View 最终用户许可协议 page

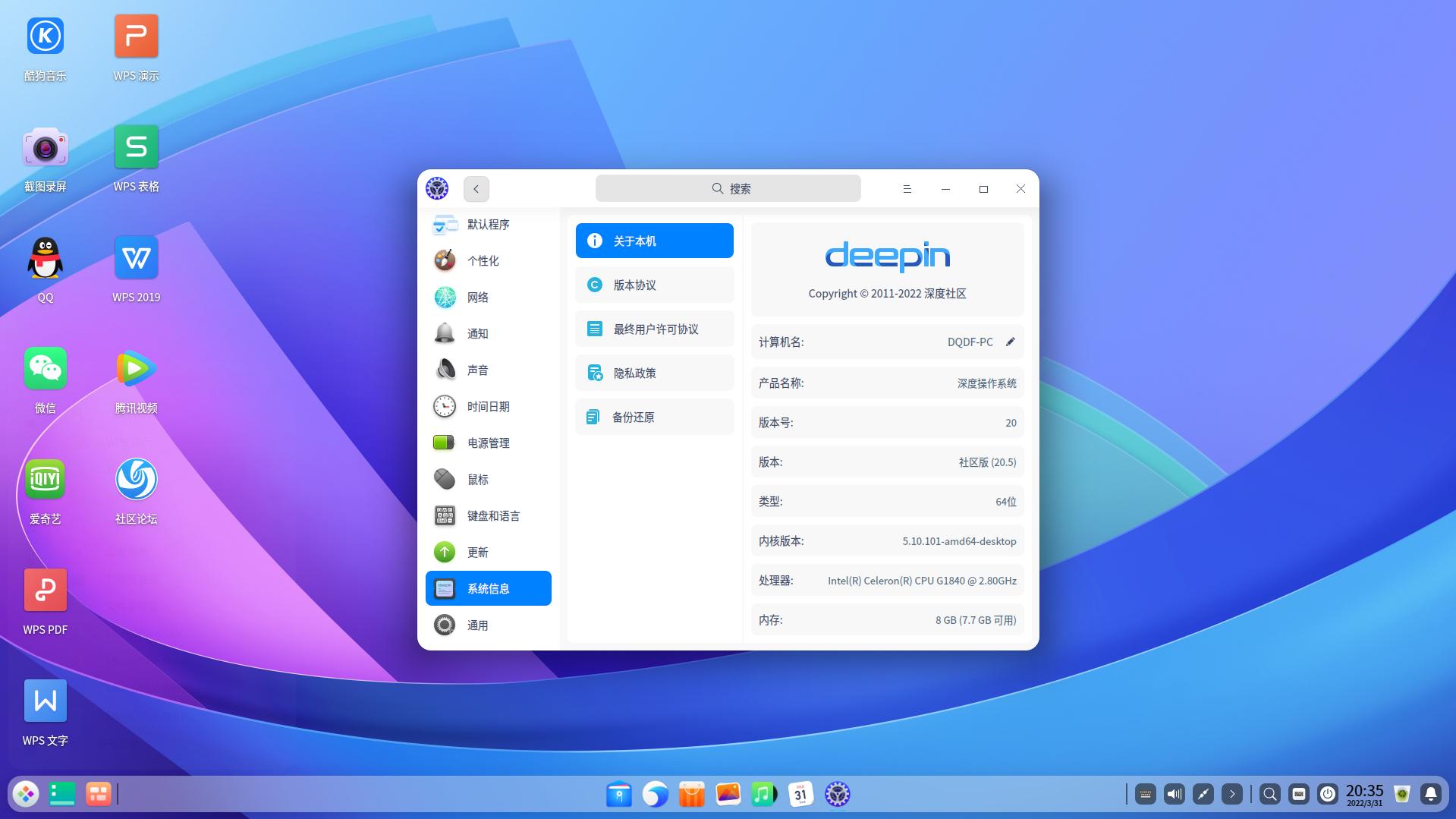(654, 329)
